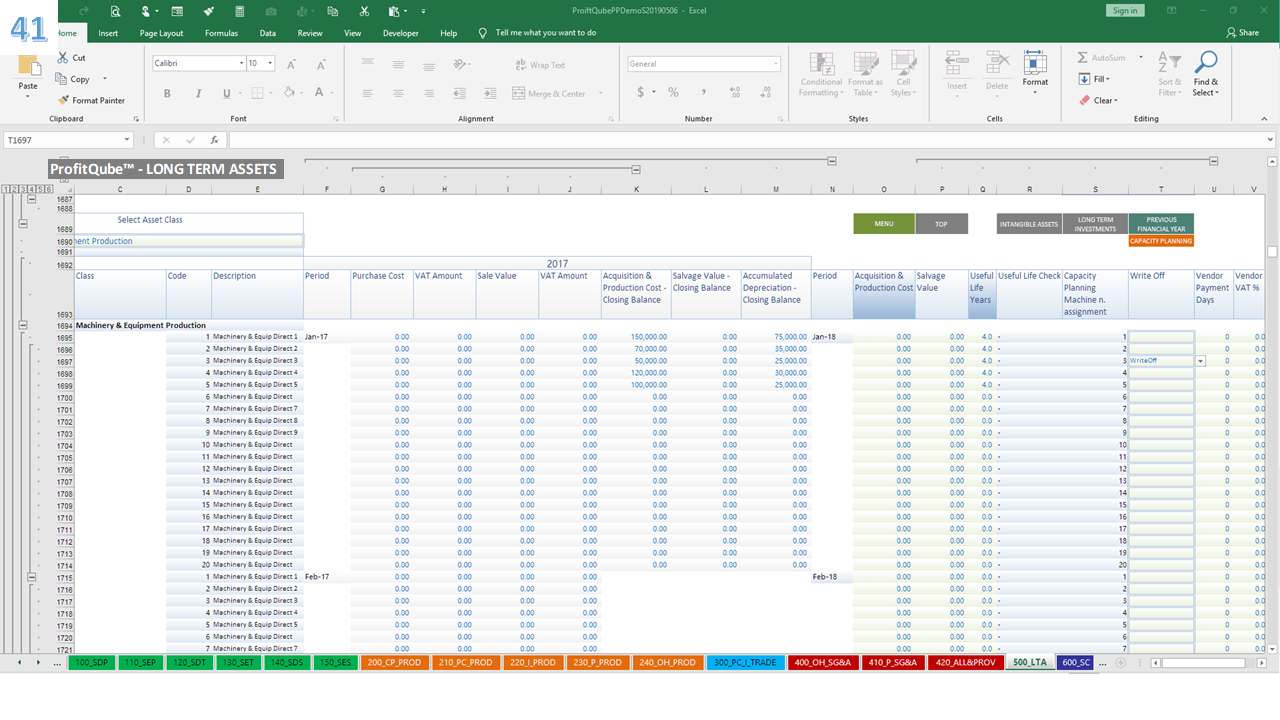Open the Name Box dropdown for T1697

127,140
